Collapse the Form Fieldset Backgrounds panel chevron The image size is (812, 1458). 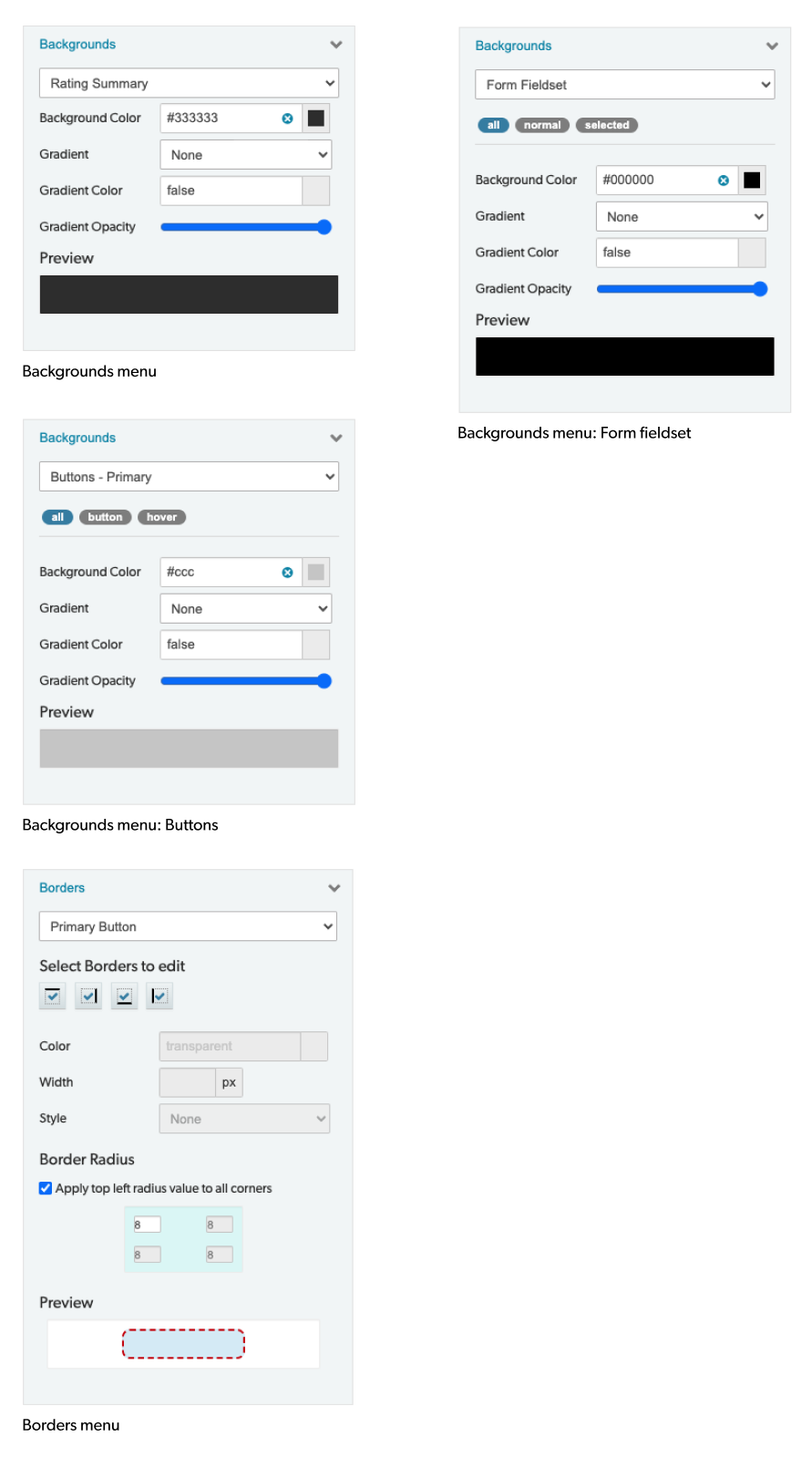click(x=772, y=47)
